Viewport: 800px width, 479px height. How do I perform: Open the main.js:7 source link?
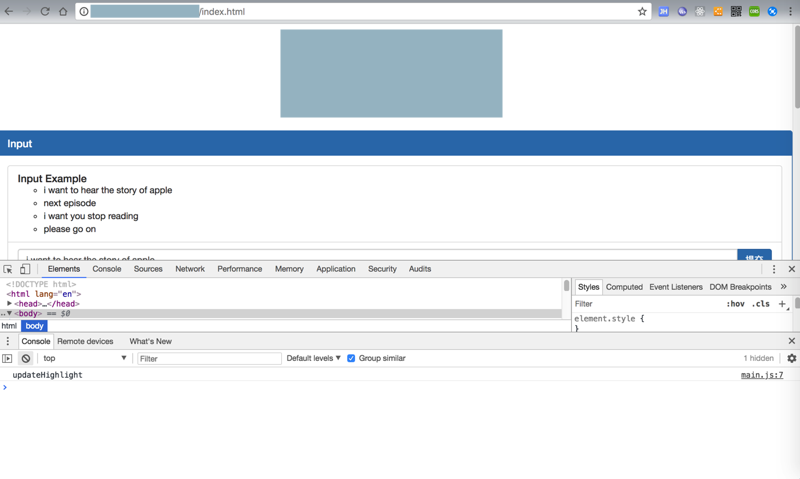point(762,375)
